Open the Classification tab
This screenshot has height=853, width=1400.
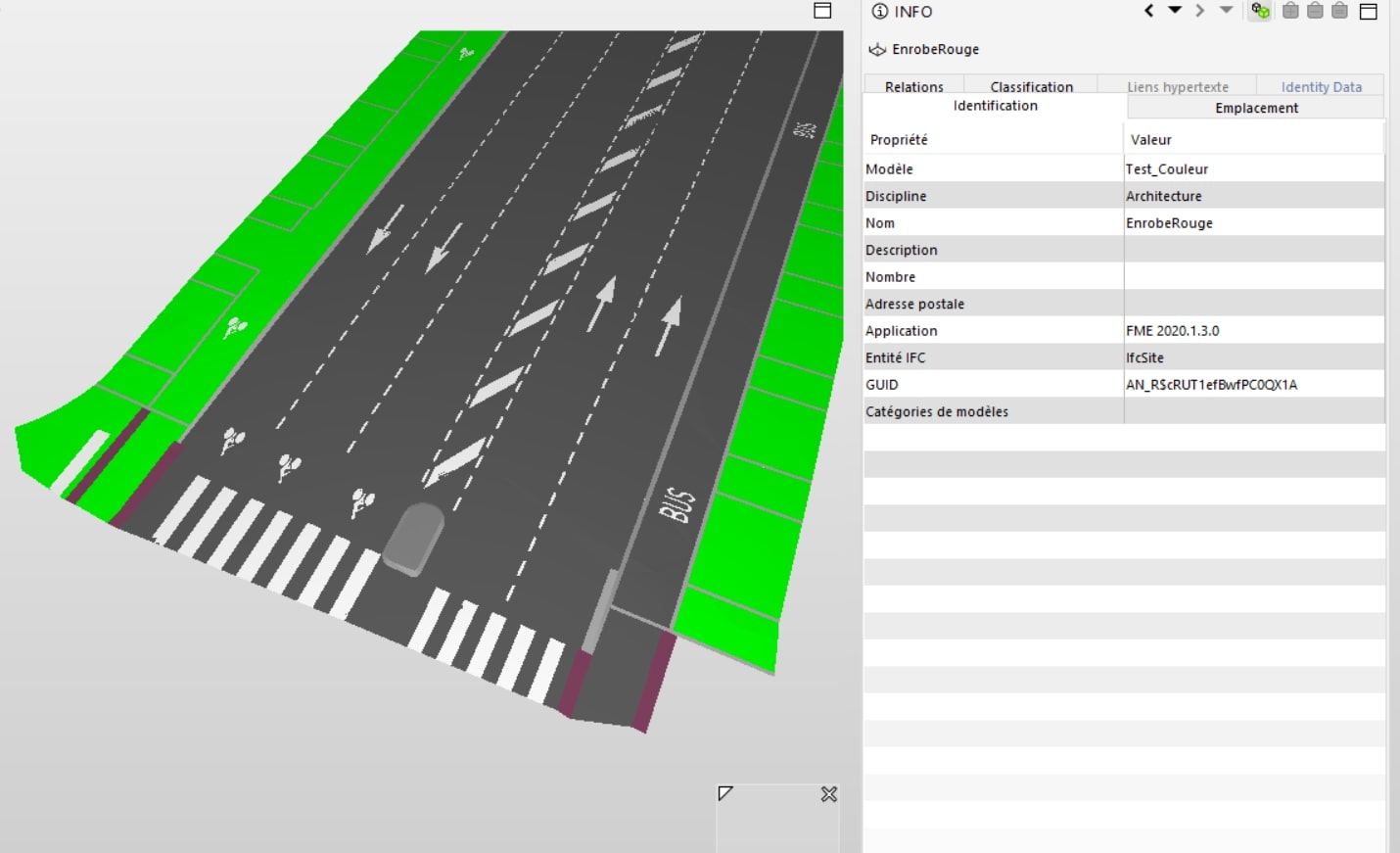click(x=1031, y=86)
